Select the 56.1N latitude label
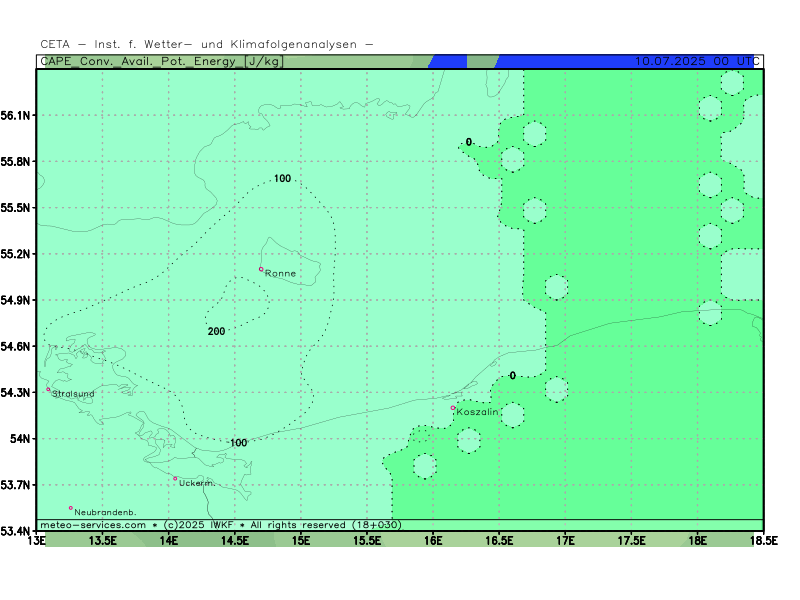 [x=15, y=115]
